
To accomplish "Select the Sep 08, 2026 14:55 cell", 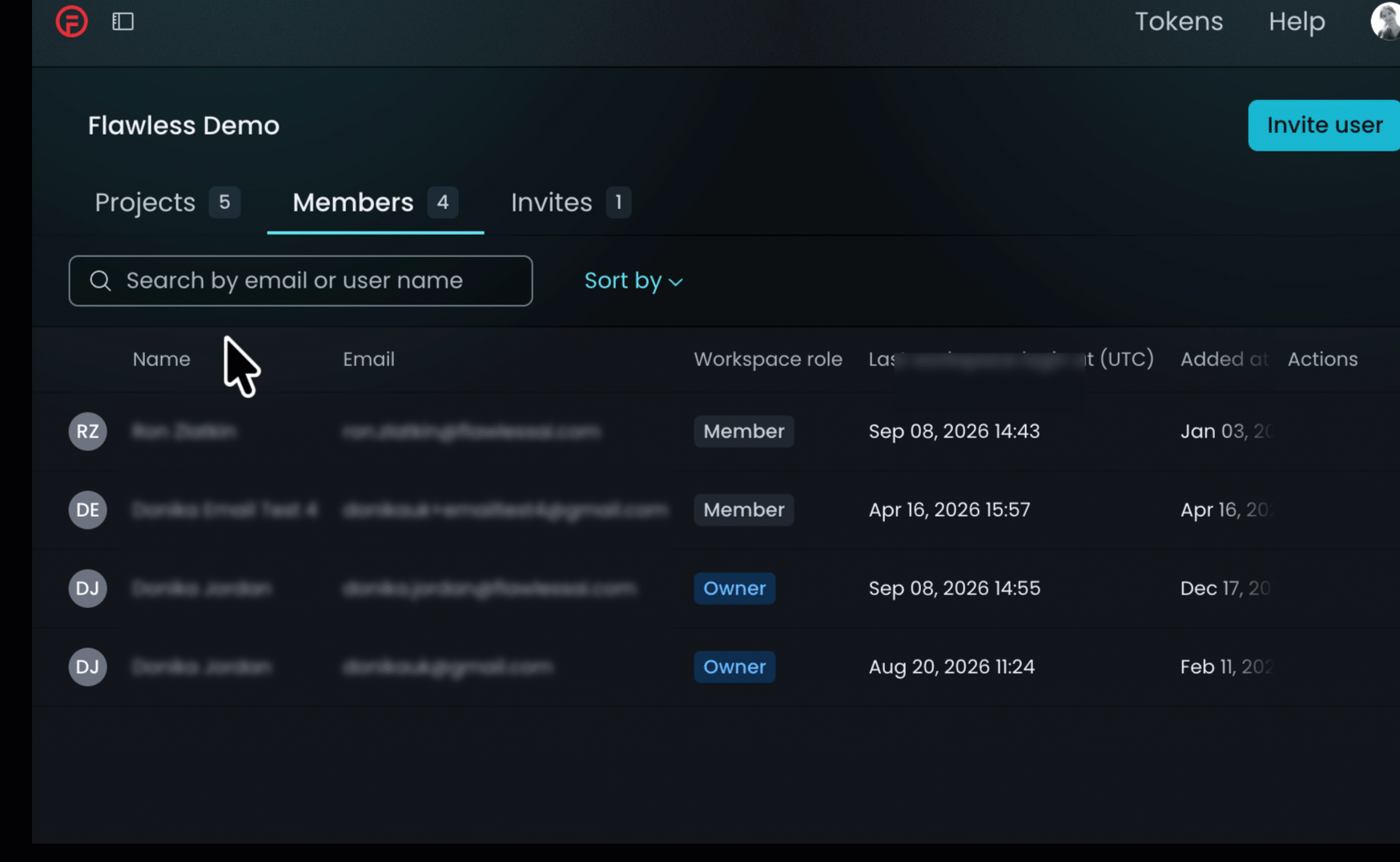I will click(x=954, y=588).
